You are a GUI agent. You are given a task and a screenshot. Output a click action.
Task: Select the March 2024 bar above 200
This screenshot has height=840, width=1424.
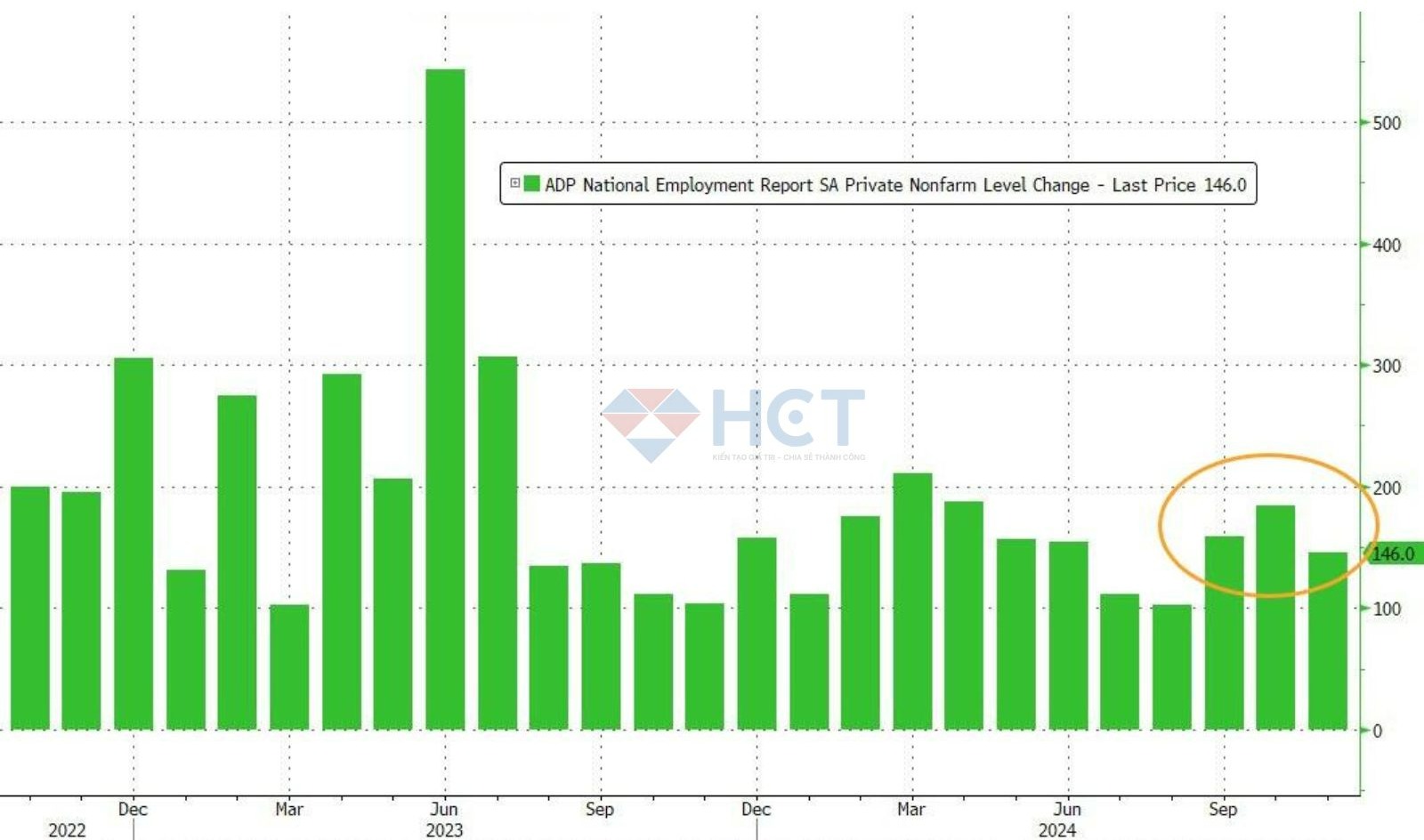pyautogui.click(x=912, y=601)
